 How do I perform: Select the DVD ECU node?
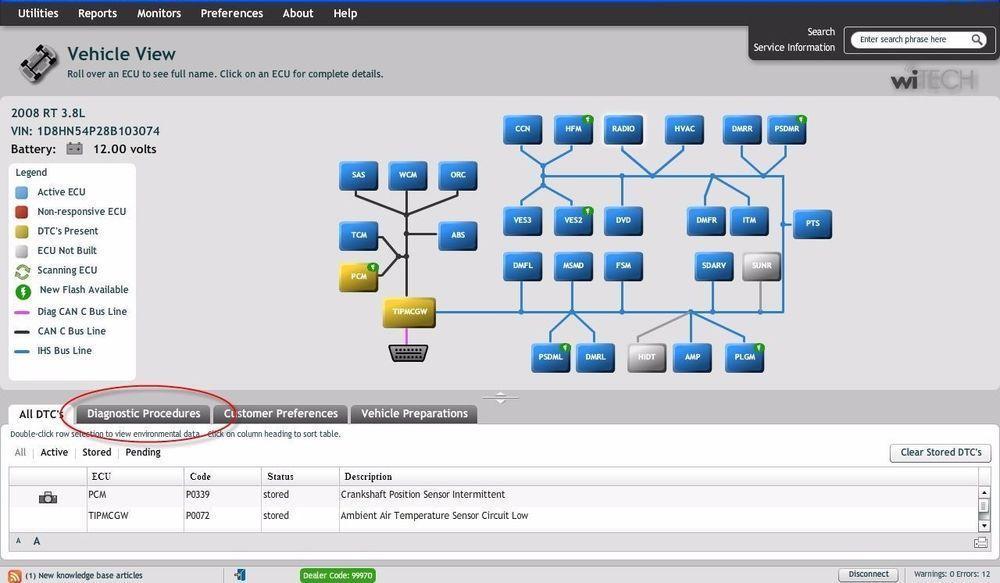[x=623, y=221]
